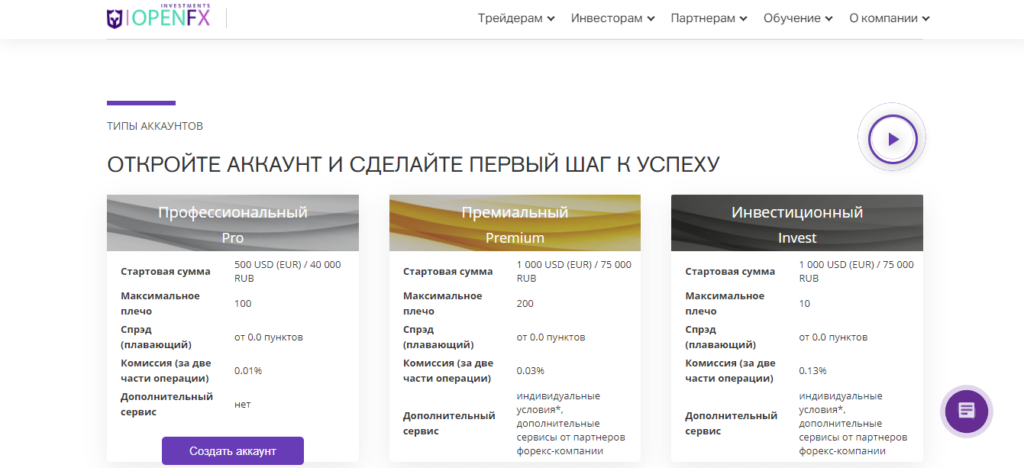1024x468 pixels.
Task: Click the chevron arrow beside Трейдерам
Action: click(x=551, y=19)
